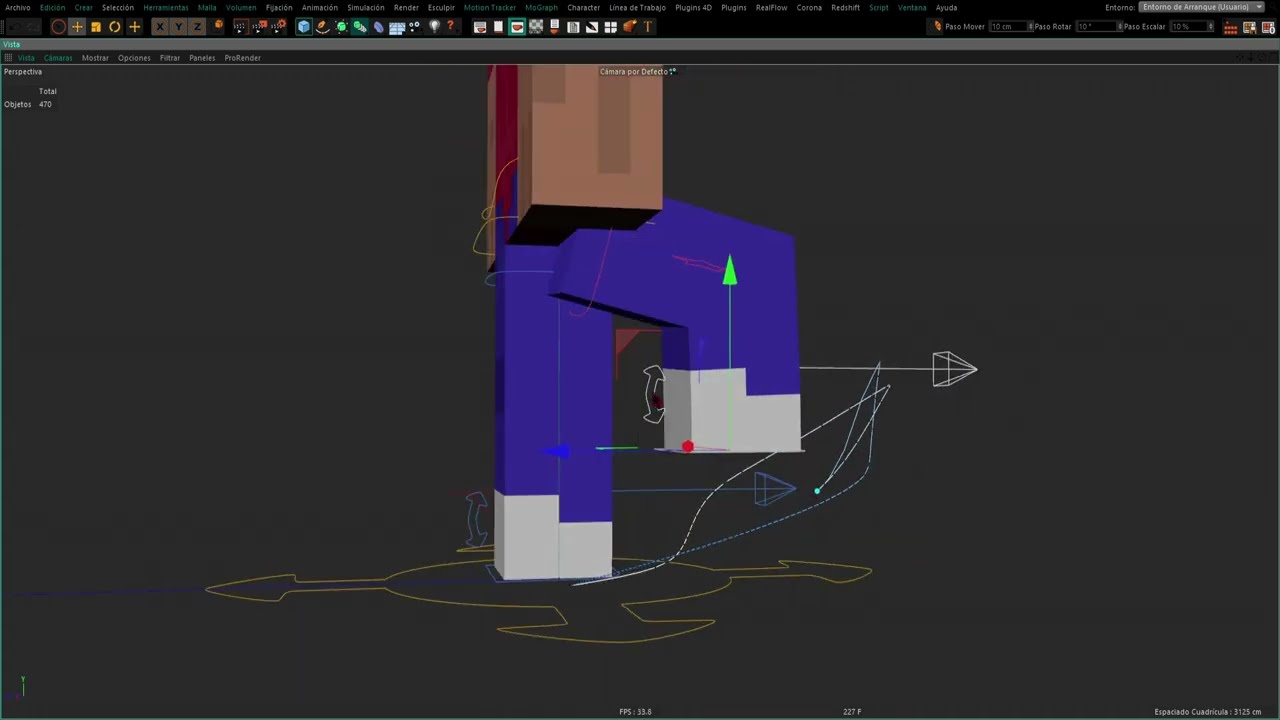Open the blue deformer icon

pos(378,27)
